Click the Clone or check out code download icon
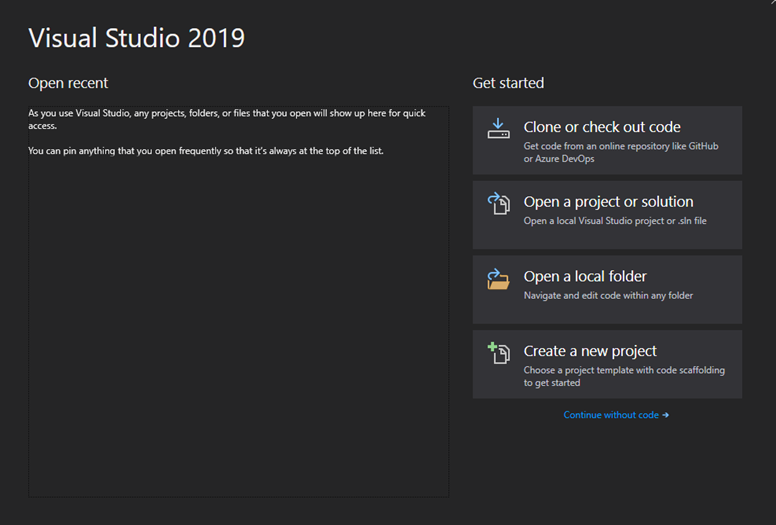This screenshot has height=525, width=776. 498,128
